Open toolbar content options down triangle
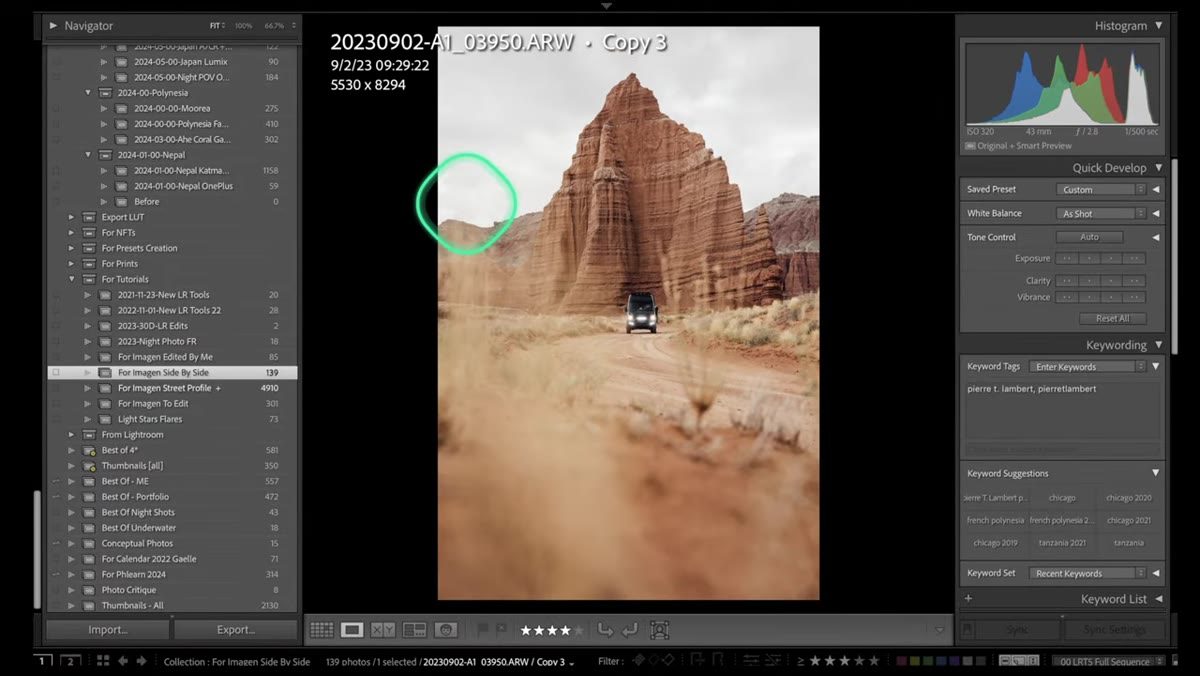The image size is (1200, 676). click(x=938, y=630)
